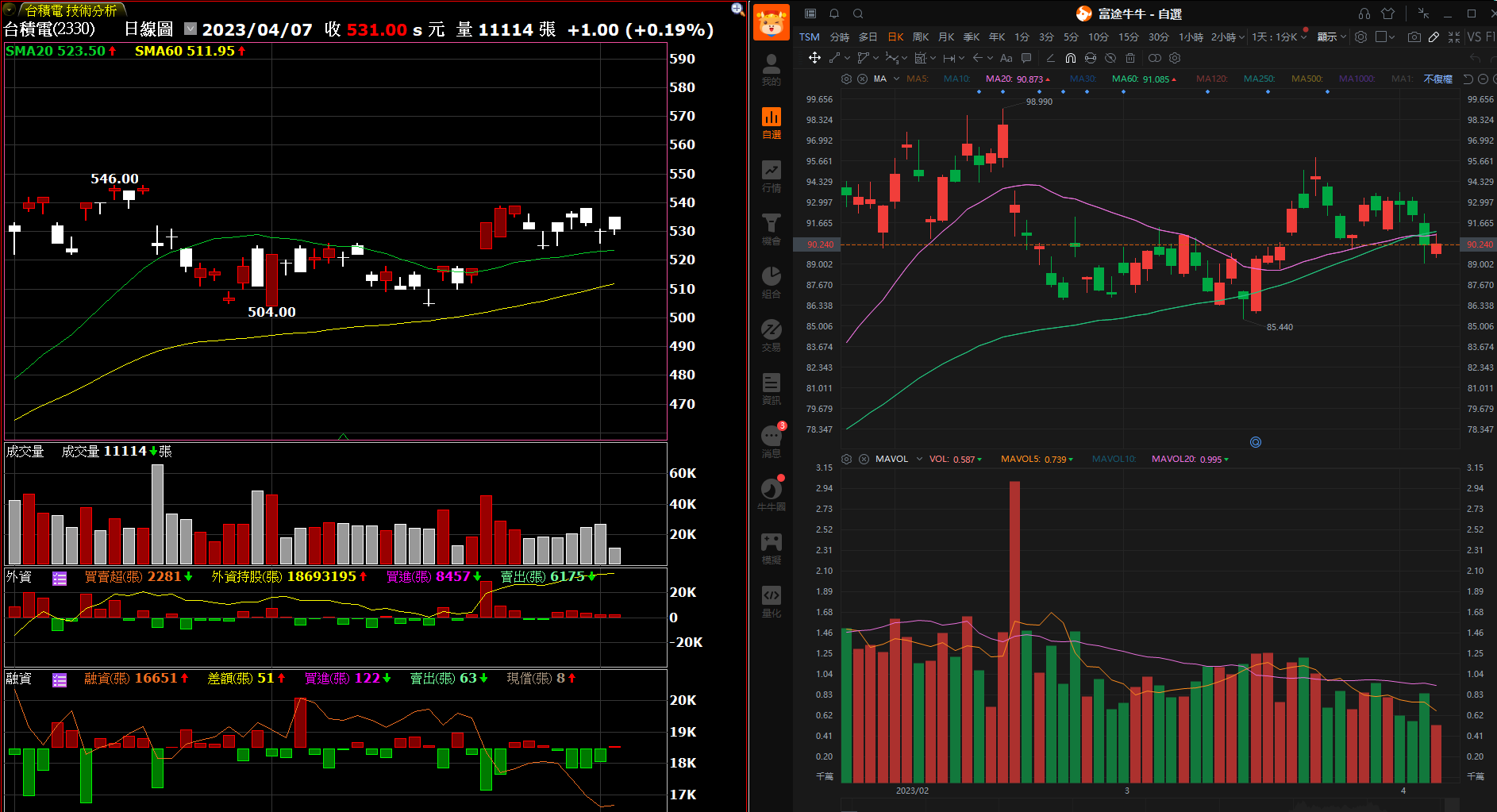Select the crosshair move tool in Futu toolbar

[x=814, y=58]
